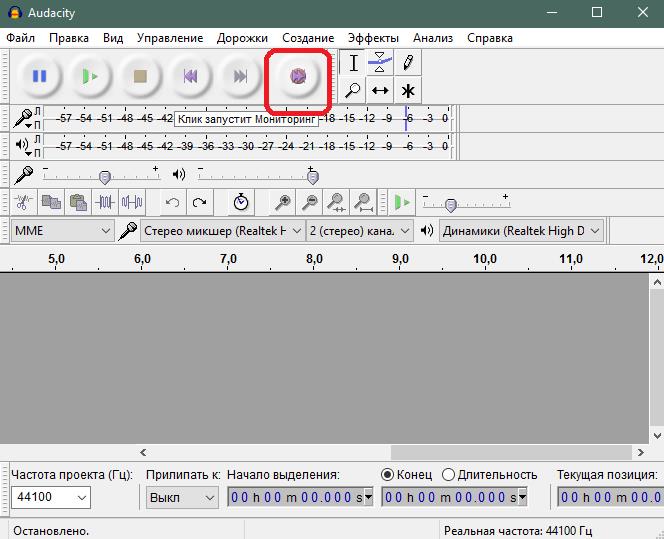Screen dimensions: 664x539
Task: Open the Эффекты menu
Action: pos(373,38)
